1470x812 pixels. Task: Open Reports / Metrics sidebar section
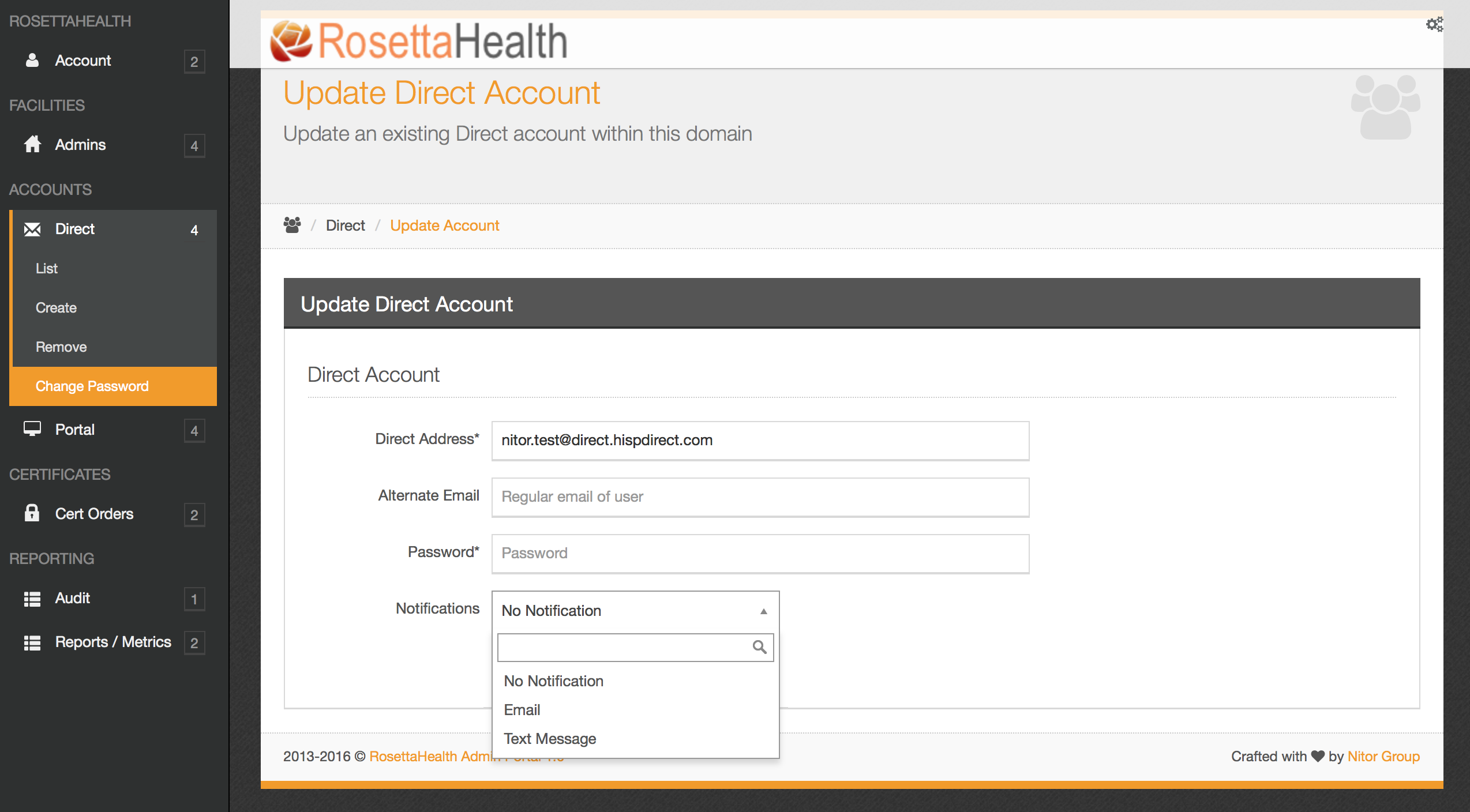113,642
